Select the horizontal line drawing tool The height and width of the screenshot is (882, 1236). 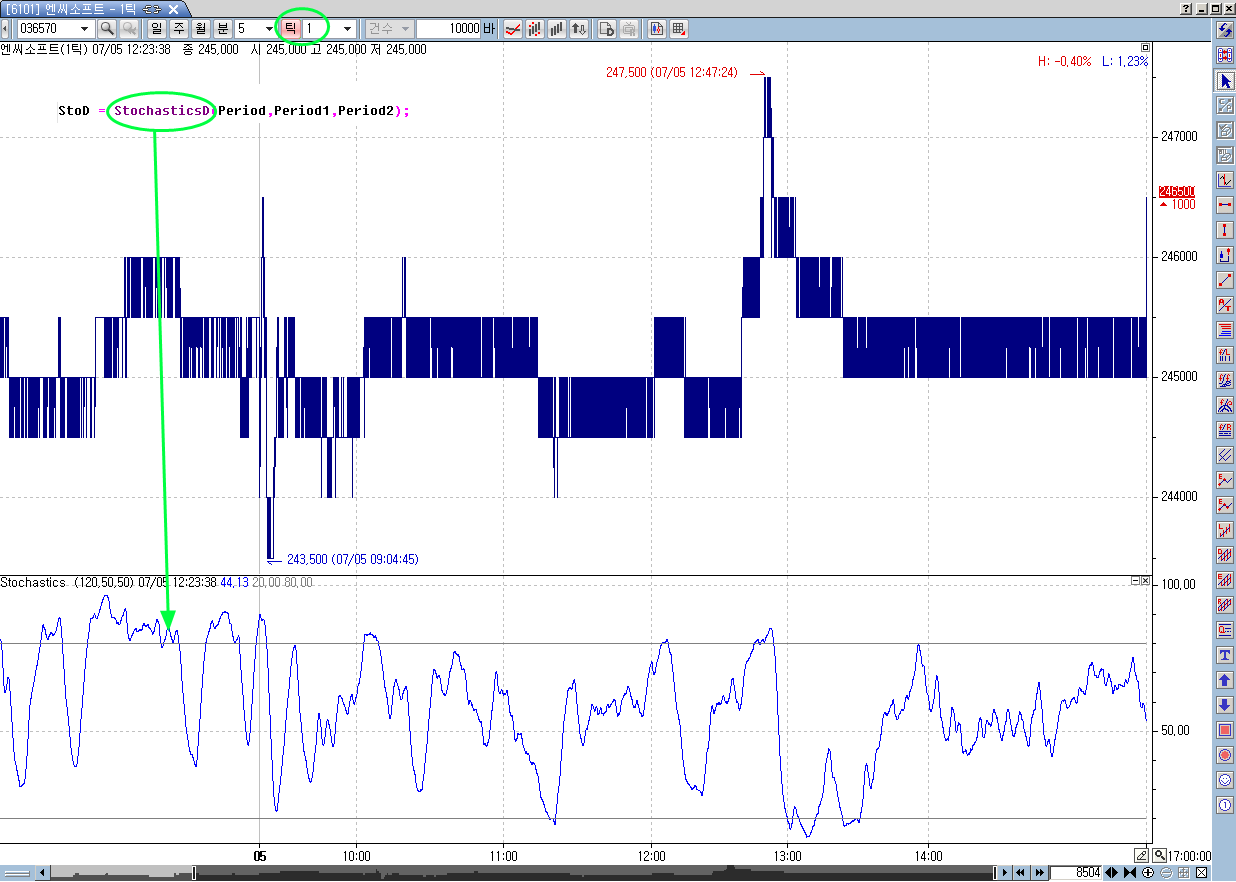tap(1224, 205)
